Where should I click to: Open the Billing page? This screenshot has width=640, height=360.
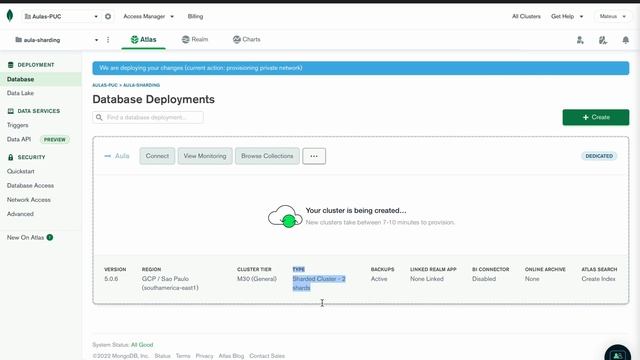(x=195, y=16)
